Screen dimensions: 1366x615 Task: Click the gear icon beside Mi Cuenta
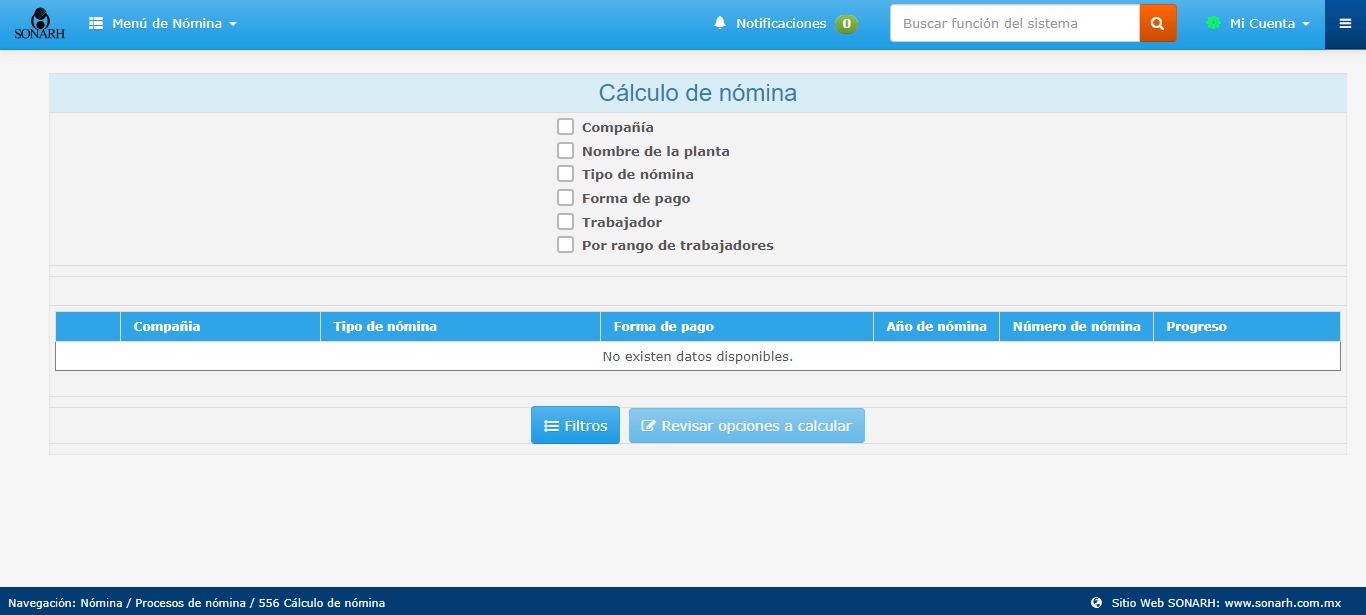[1213, 22]
